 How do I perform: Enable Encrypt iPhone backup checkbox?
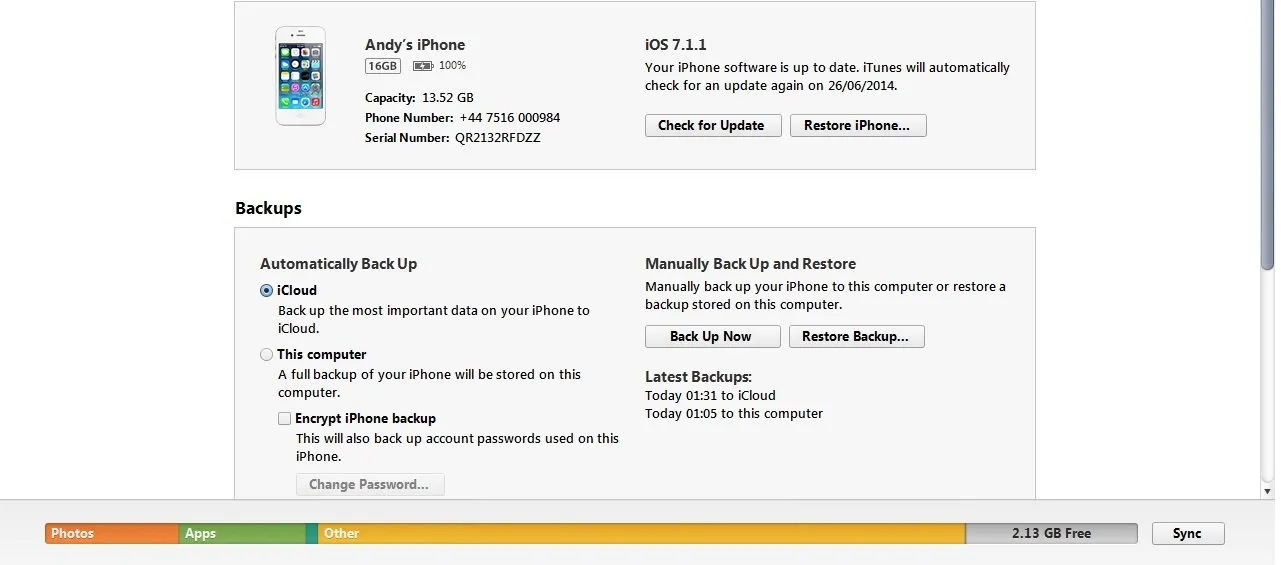285,419
